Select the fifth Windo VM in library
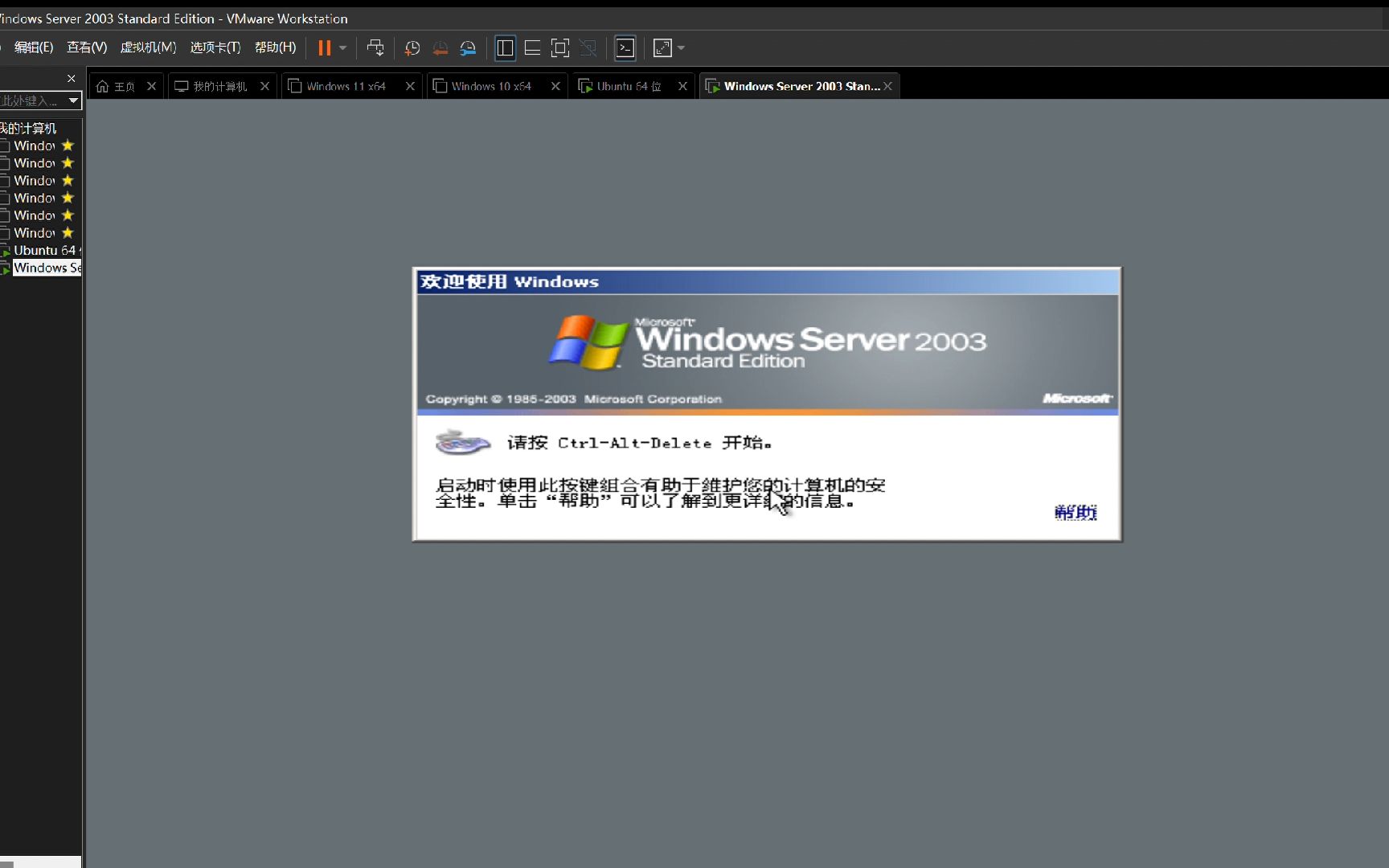The height and width of the screenshot is (868, 1389). pos(34,215)
